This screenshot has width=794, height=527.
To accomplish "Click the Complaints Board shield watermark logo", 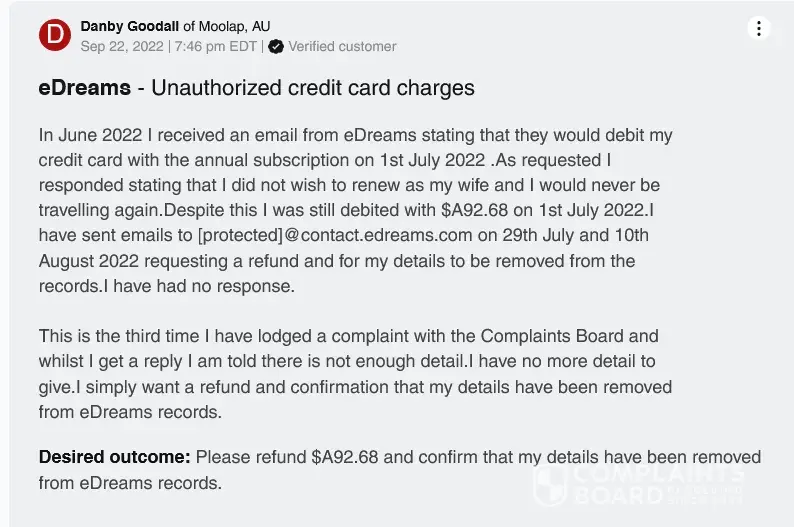I will (550, 486).
